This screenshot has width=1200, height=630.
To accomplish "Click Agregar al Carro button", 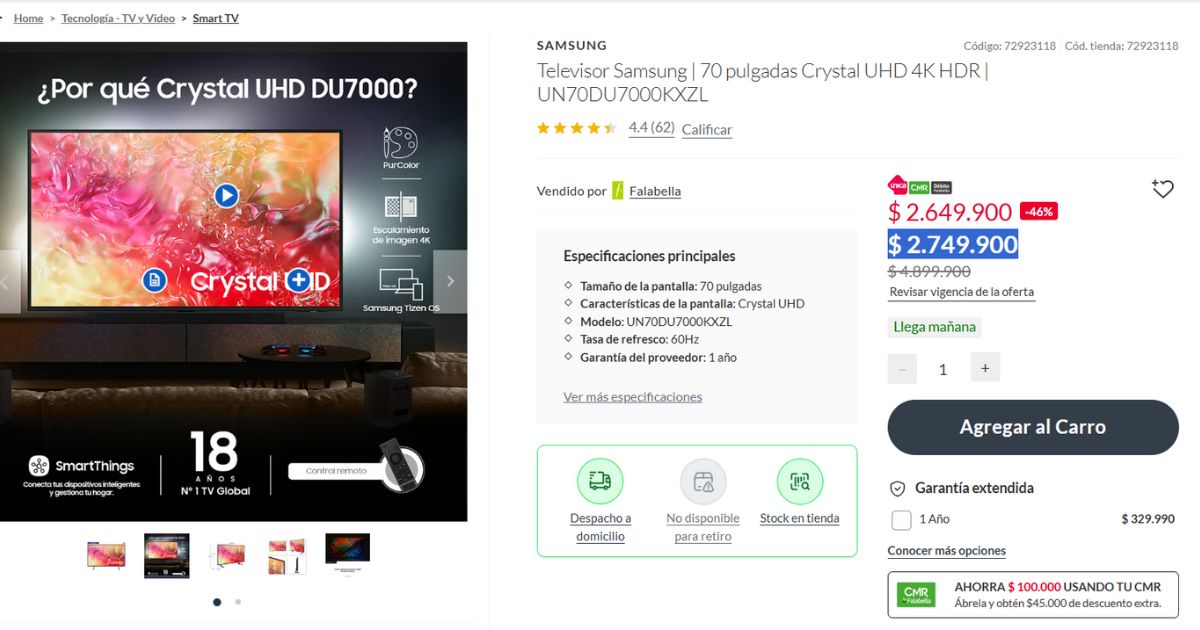I will (x=1033, y=427).
